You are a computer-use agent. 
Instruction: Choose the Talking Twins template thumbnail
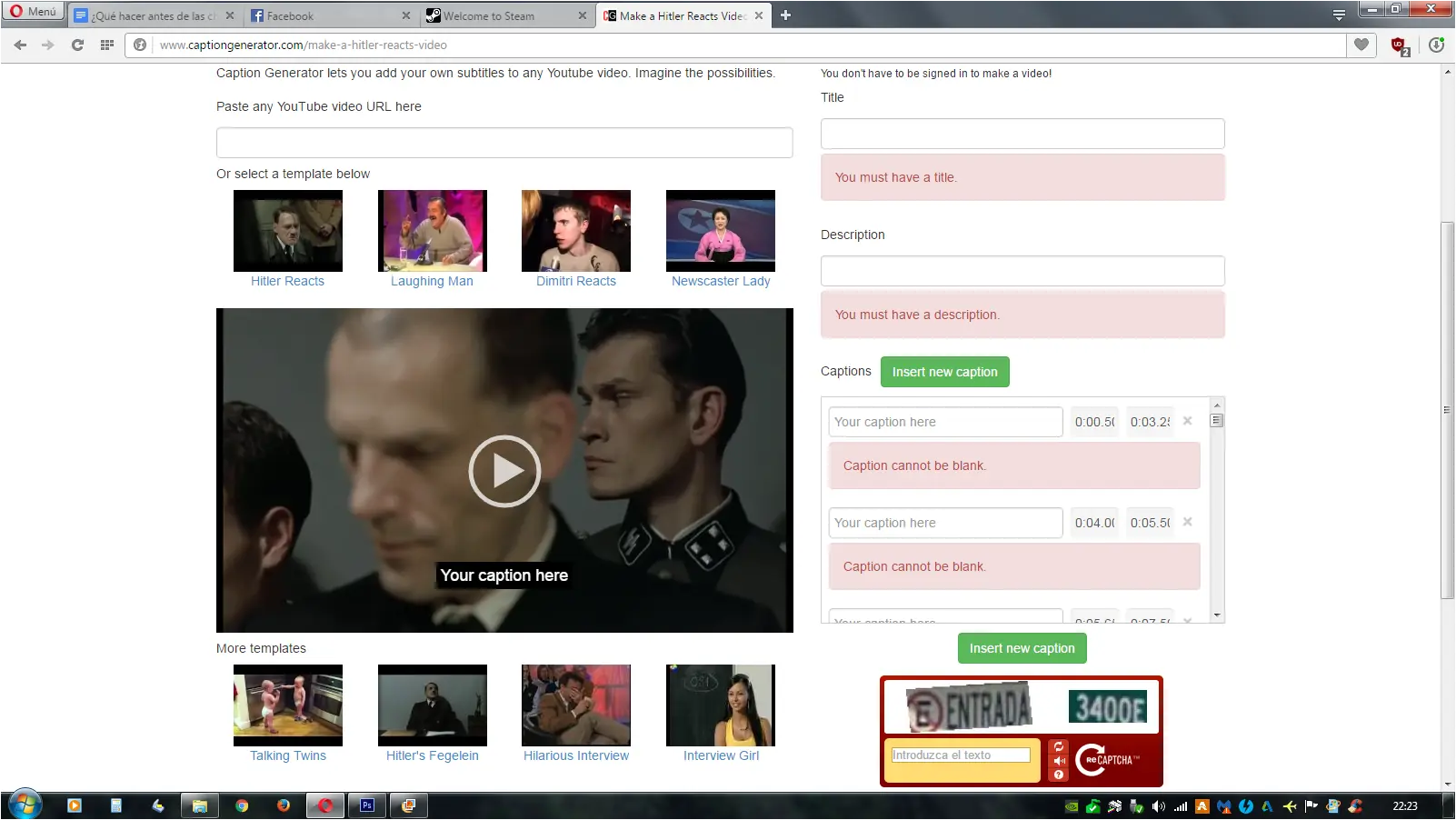(x=288, y=705)
